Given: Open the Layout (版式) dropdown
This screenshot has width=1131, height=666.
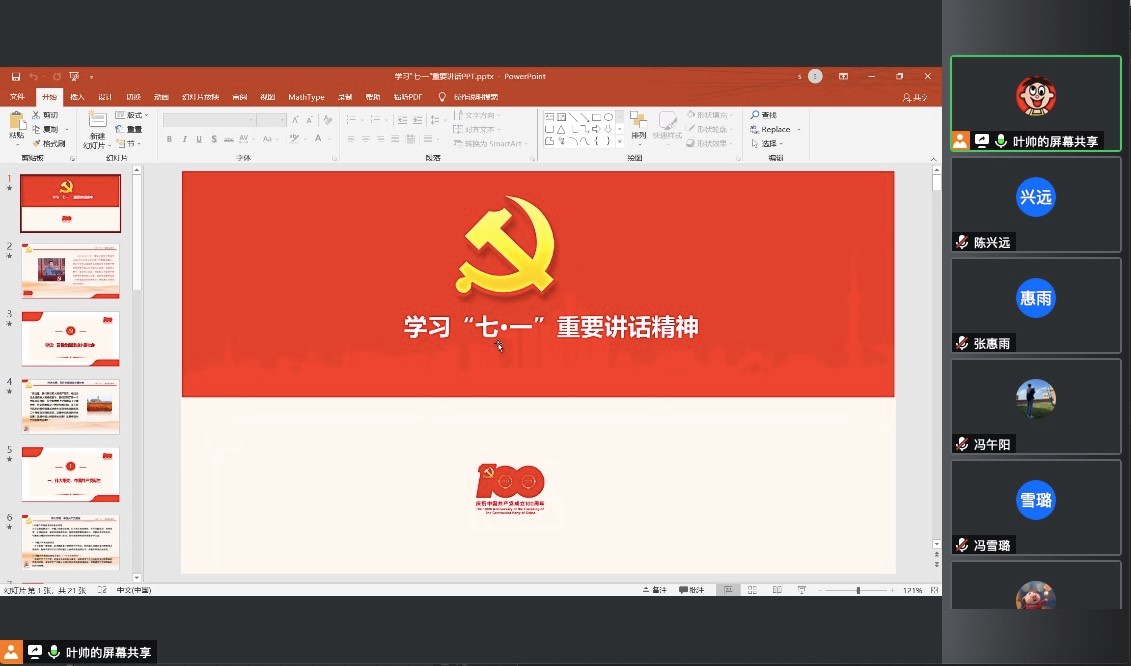Looking at the screenshot, I should pos(132,115).
